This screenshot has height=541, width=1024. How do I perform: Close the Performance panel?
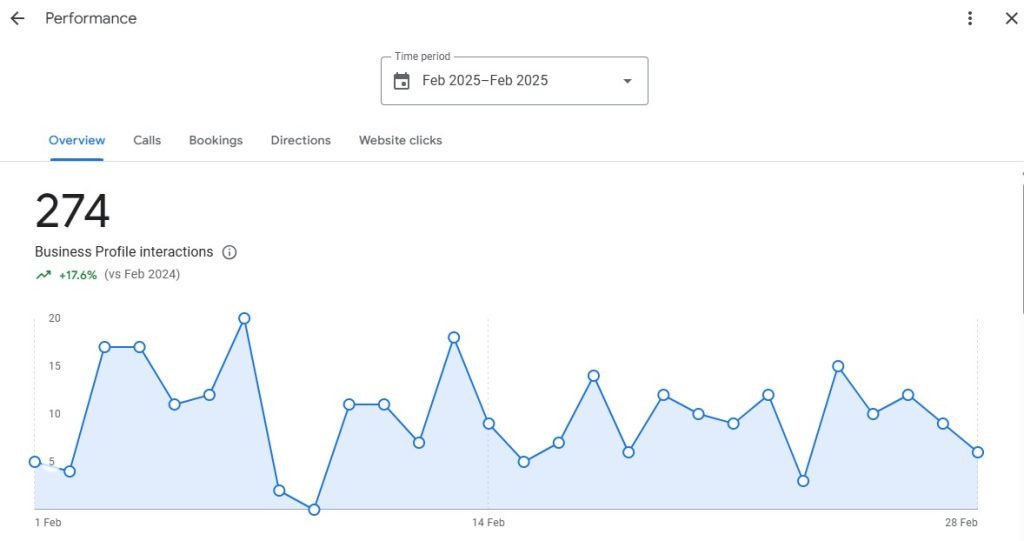click(x=1011, y=18)
